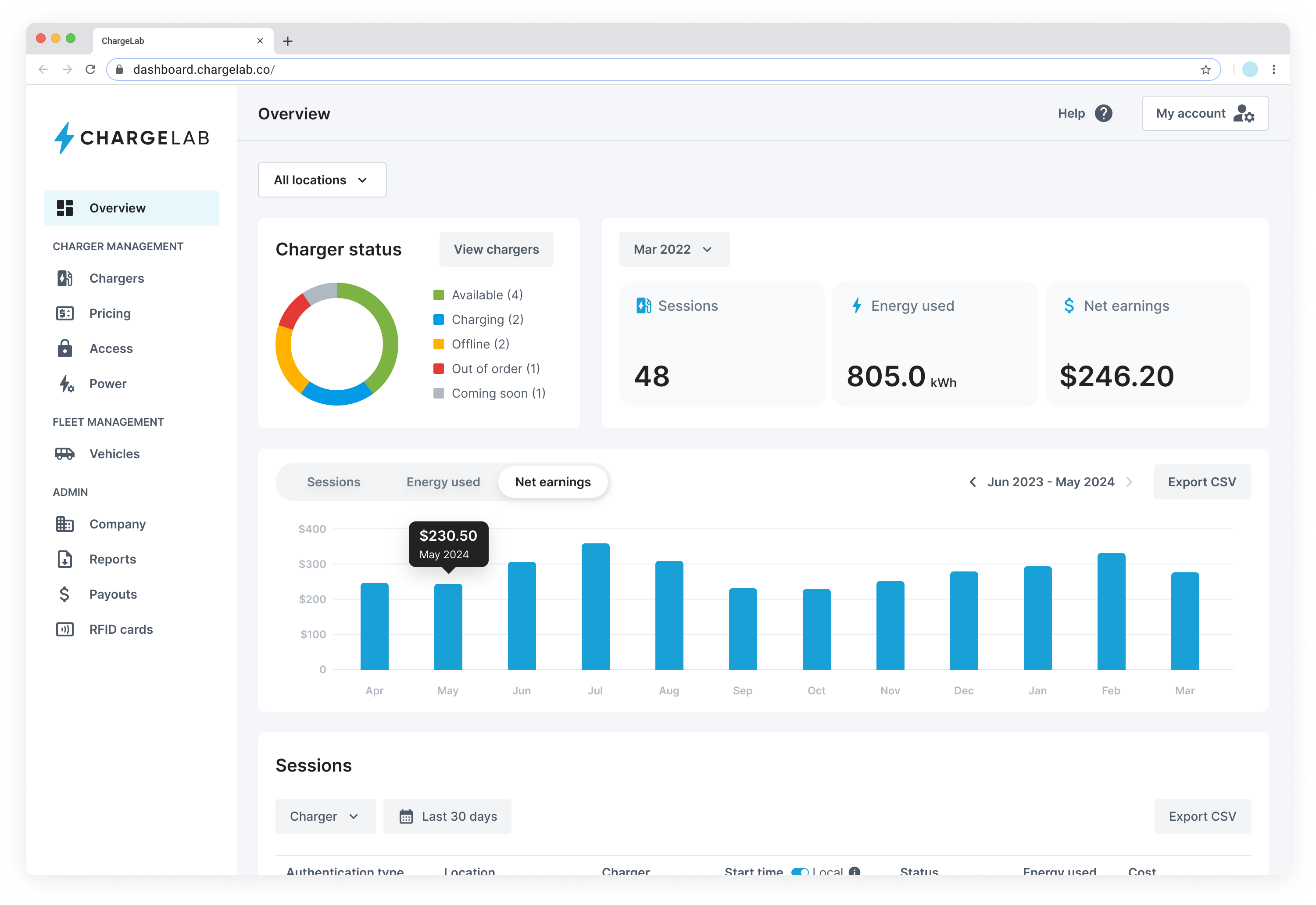Viewport: 1316px width, 905px height.
Task: Toggle the Local start time switch
Action: [x=799, y=872]
